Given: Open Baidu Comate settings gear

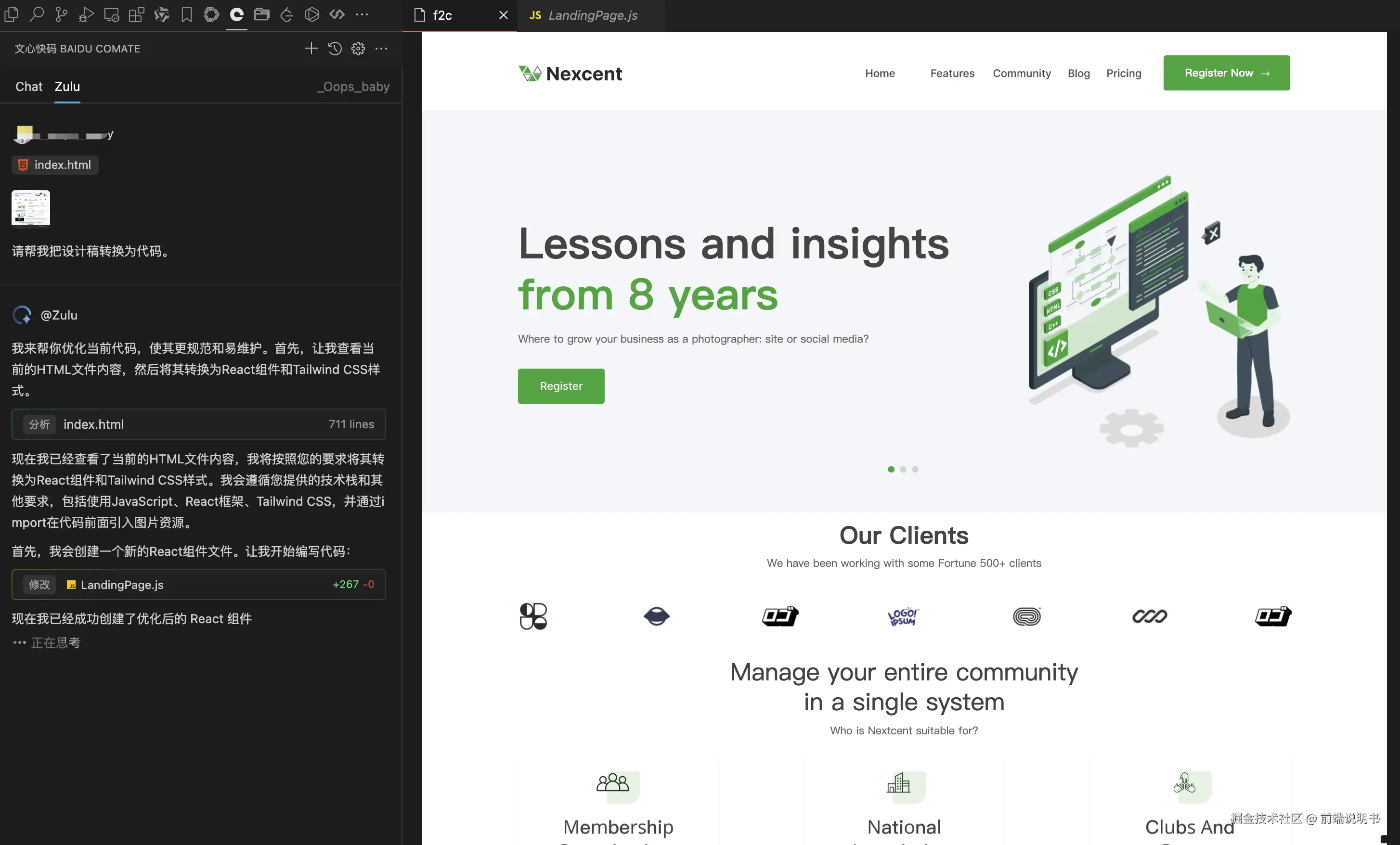Looking at the screenshot, I should 358,49.
